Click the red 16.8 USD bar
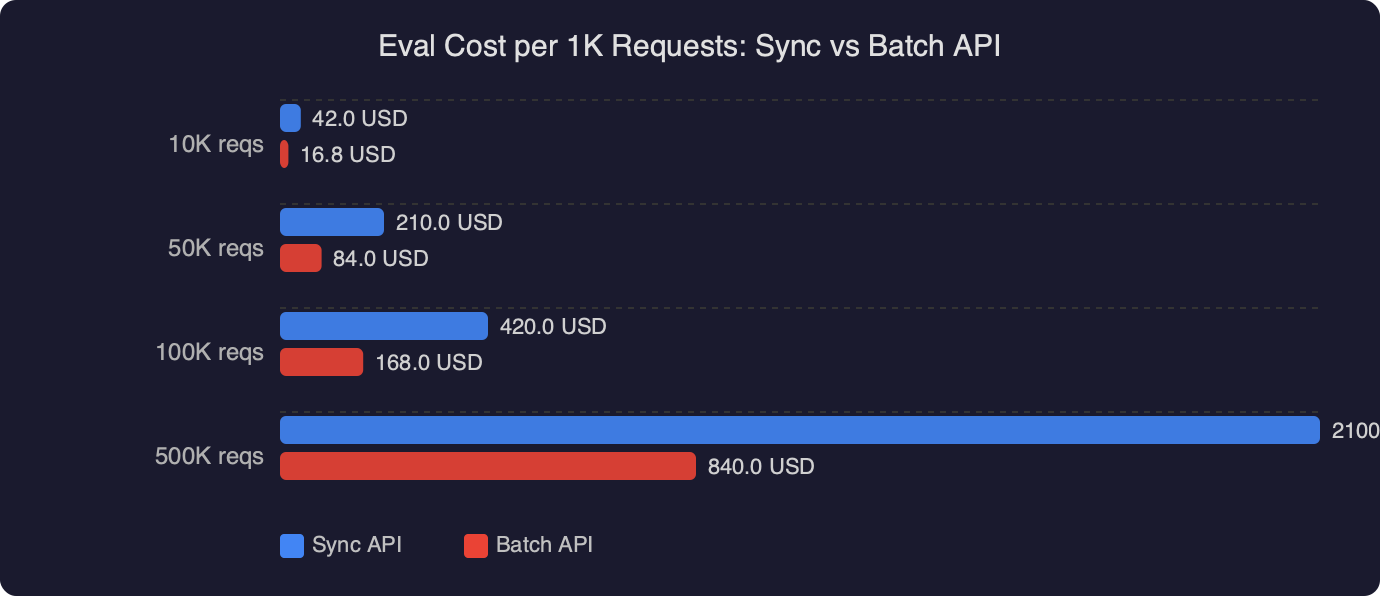Image resolution: width=1380 pixels, height=596 pixels. 285,154
